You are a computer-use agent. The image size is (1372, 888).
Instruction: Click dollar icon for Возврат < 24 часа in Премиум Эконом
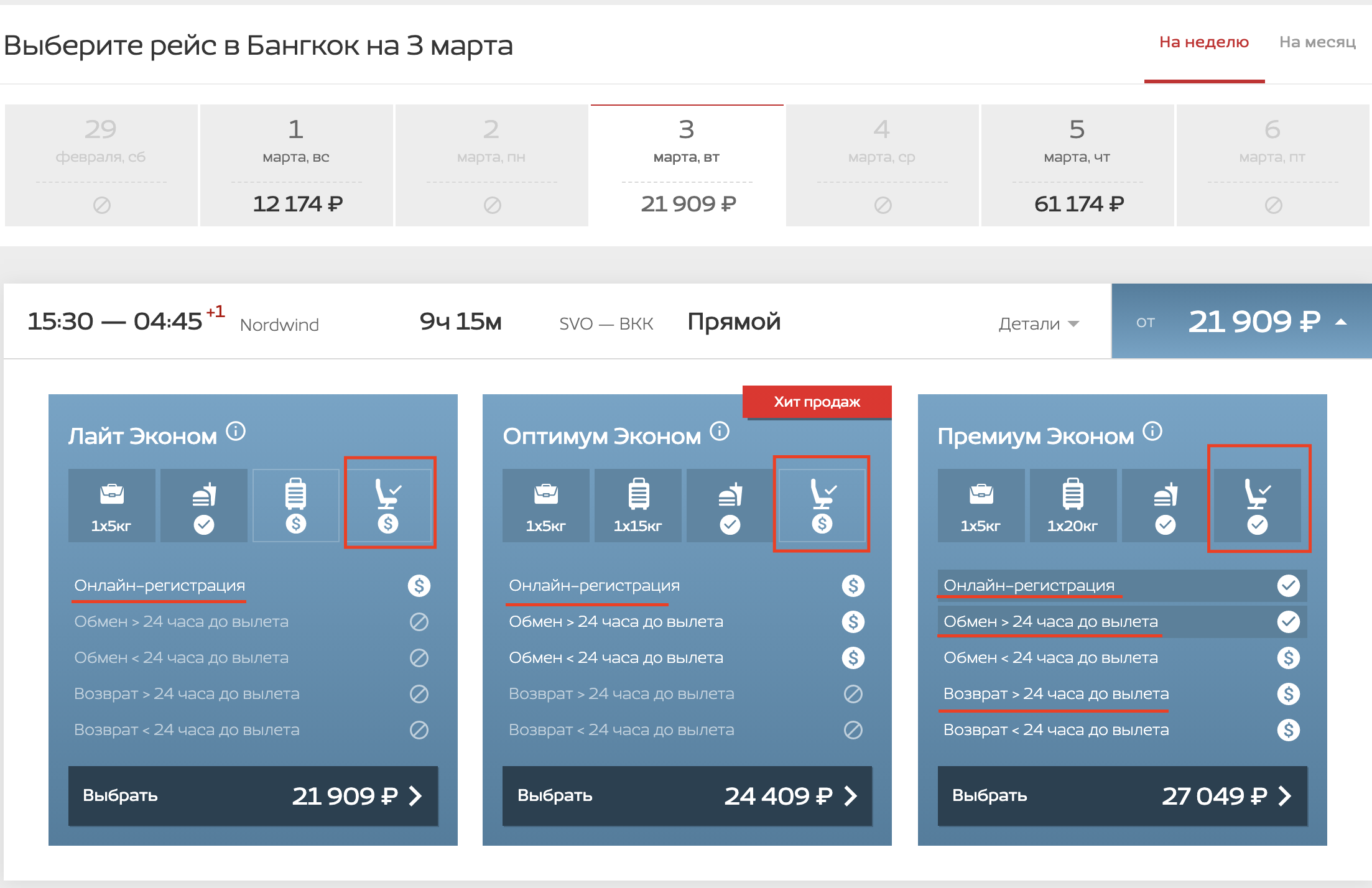1289,730
